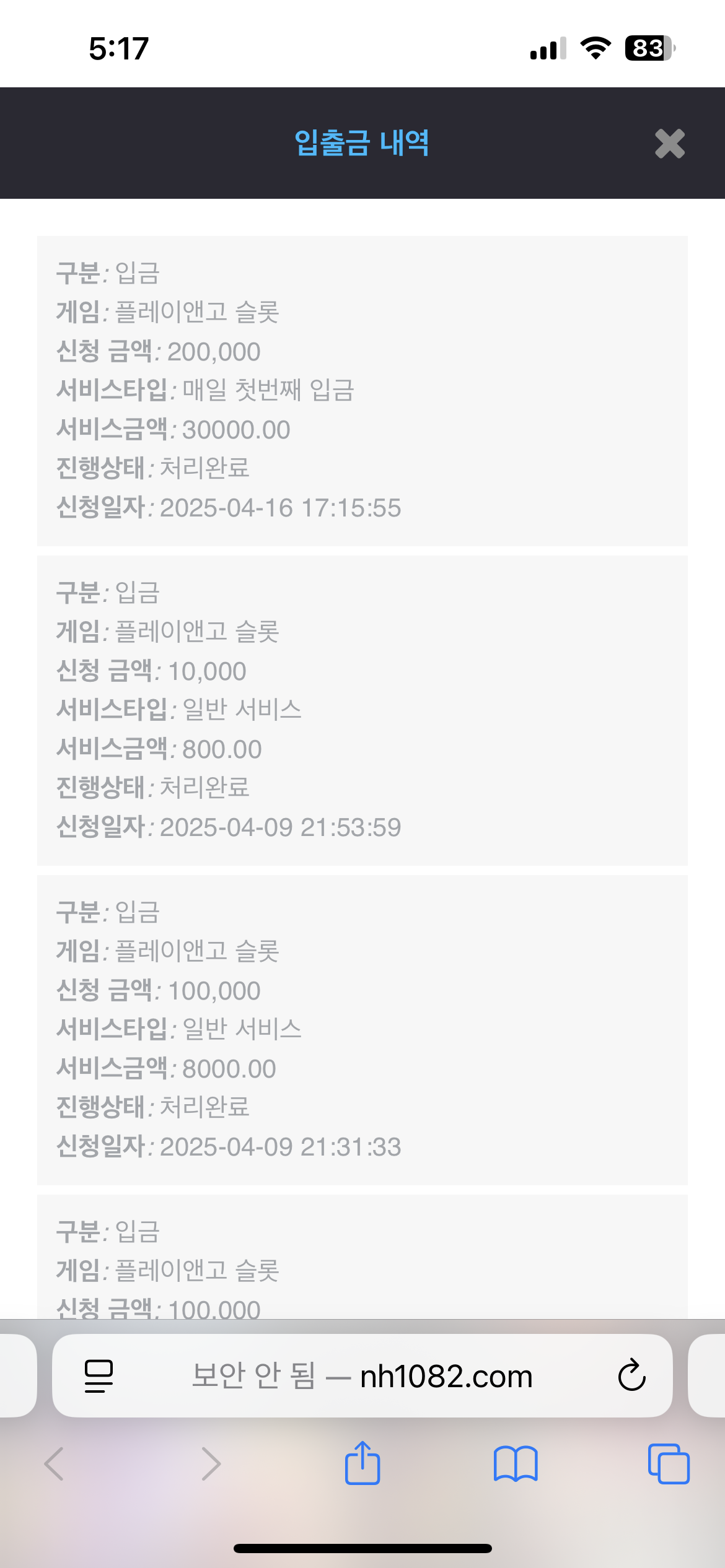Open the Safari share sheet
The width and height of the screenshot is (725, 1568).
(x=362, y=1463)
